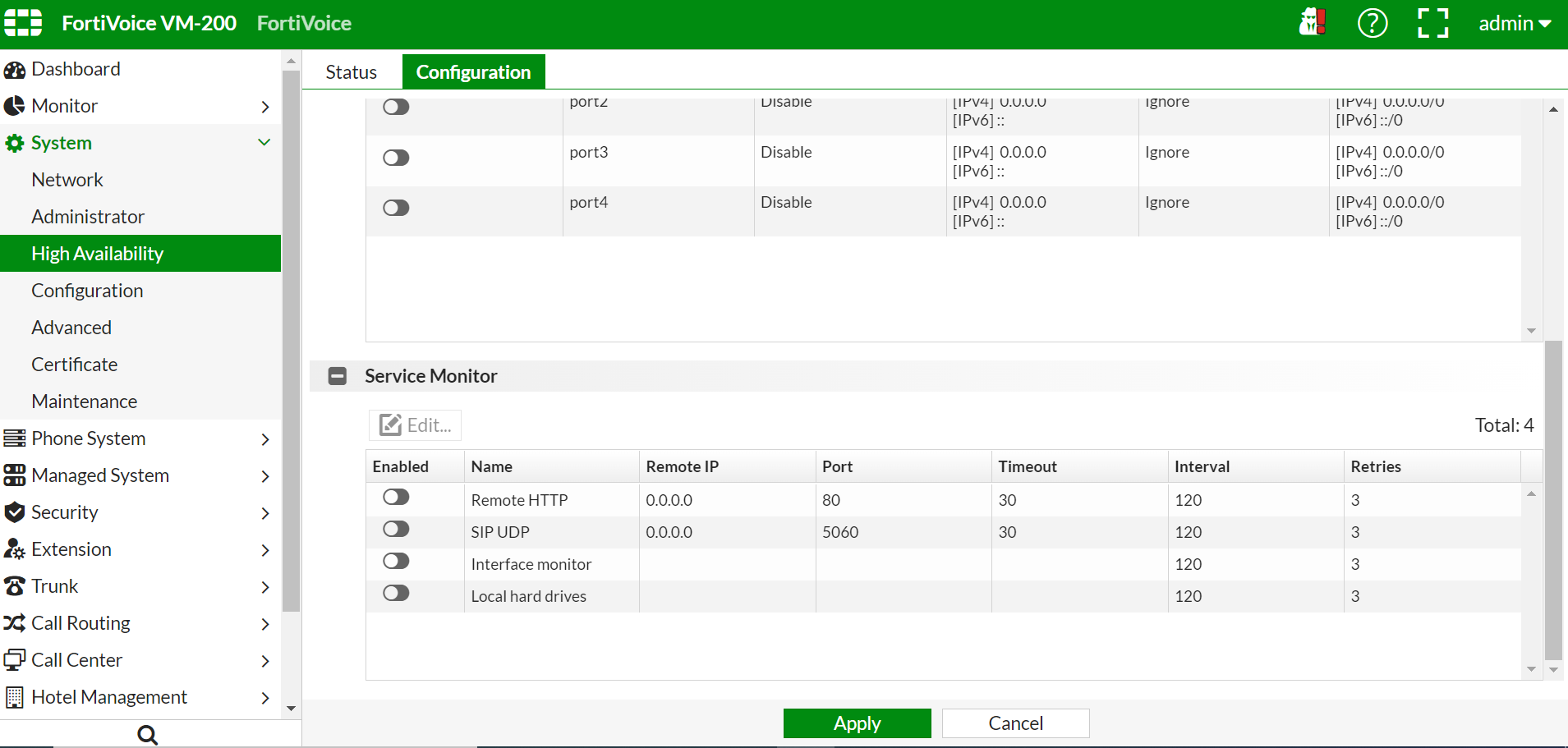Click the Apply button
Screen dimensions: 1568x748
tap(857, 723)
